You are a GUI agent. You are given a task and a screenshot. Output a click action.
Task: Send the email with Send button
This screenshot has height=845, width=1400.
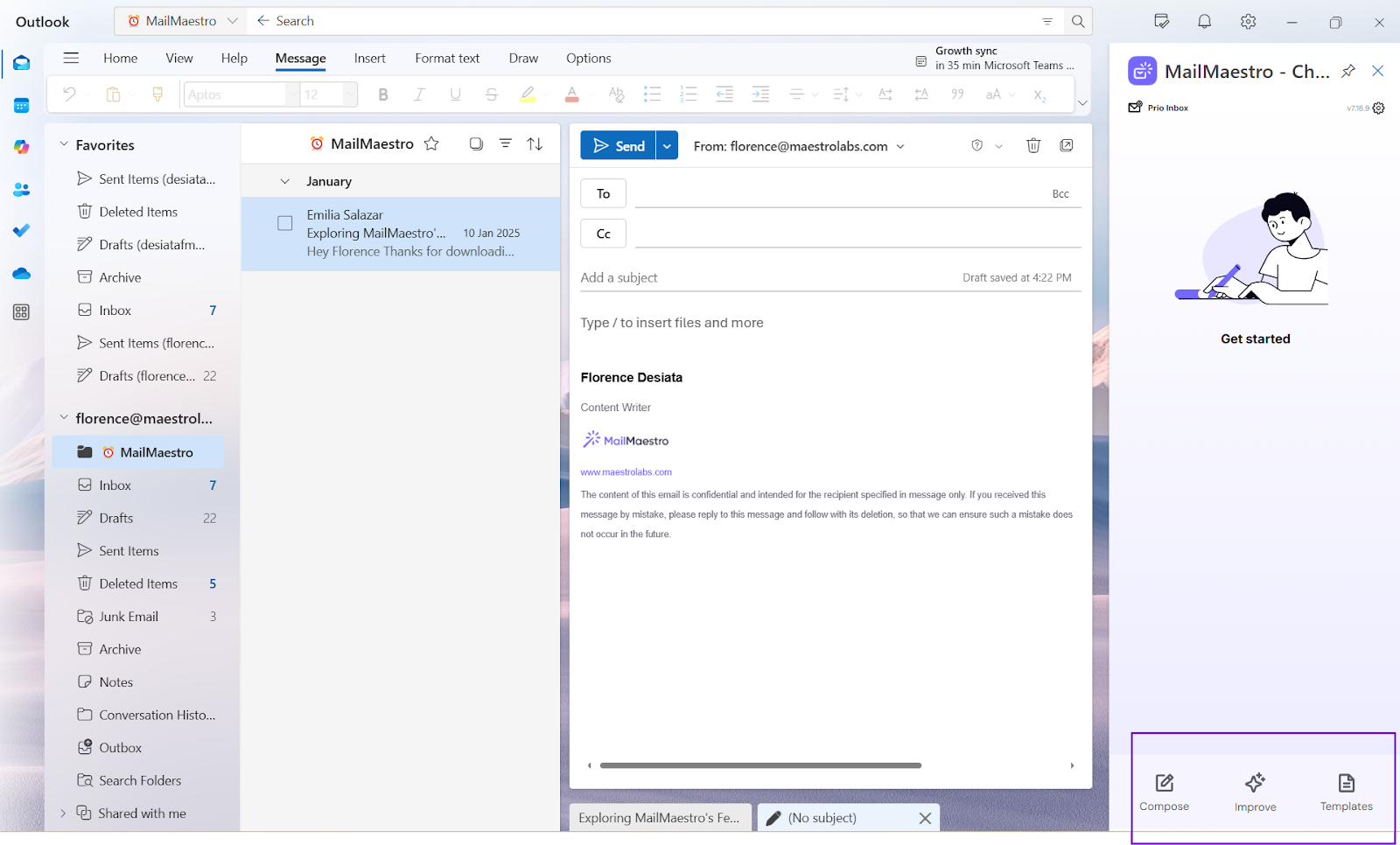618,146
